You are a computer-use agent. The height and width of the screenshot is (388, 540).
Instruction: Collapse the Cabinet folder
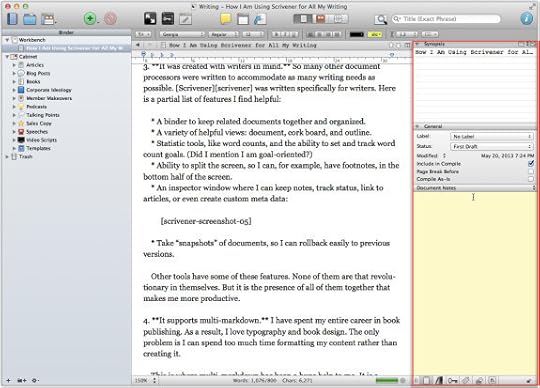[x=7, y=56]
